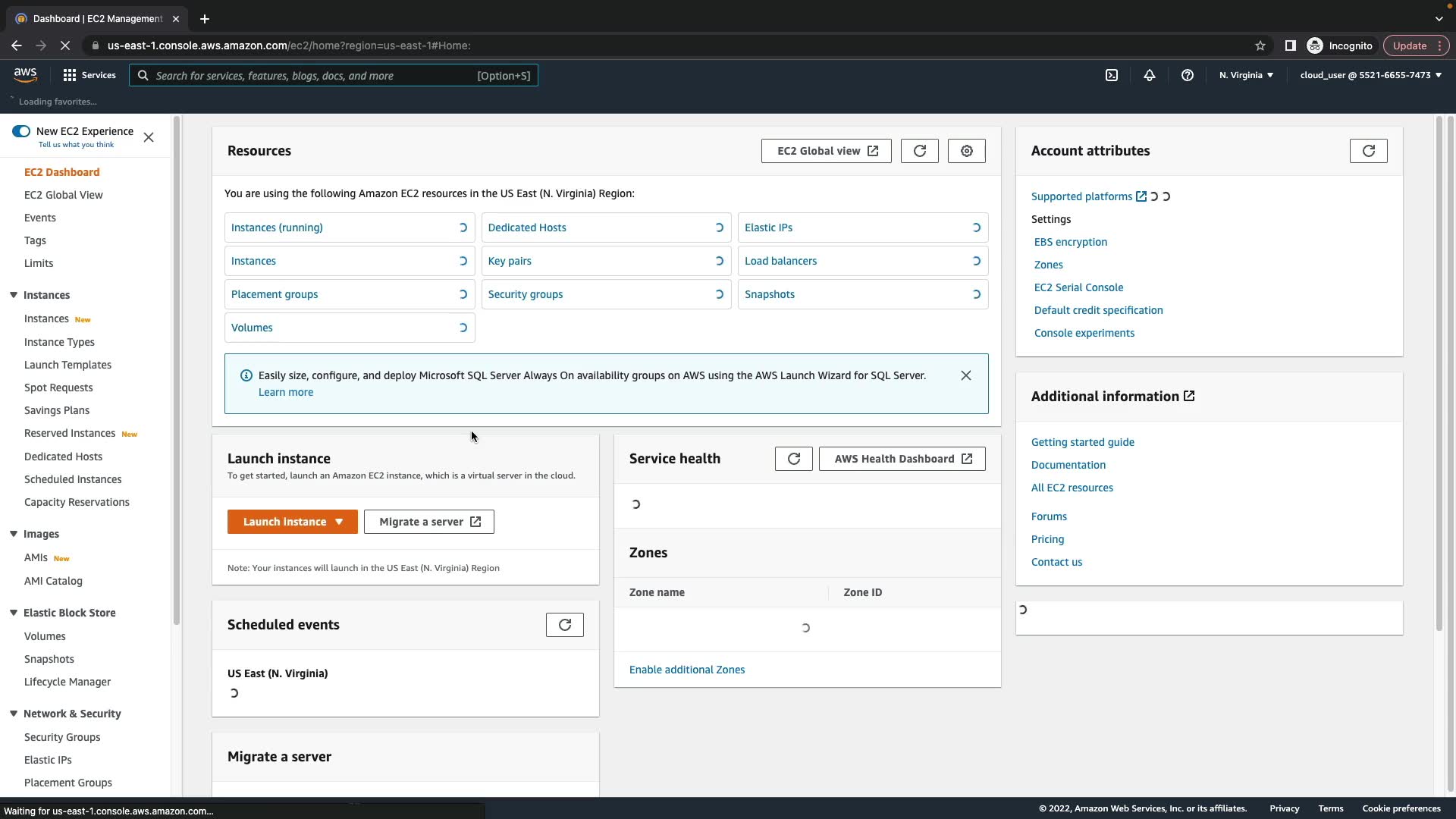Select Launch Templates in sidebar
The image size is (1456, 819).
pyautogui.click(x=67, y=365)
